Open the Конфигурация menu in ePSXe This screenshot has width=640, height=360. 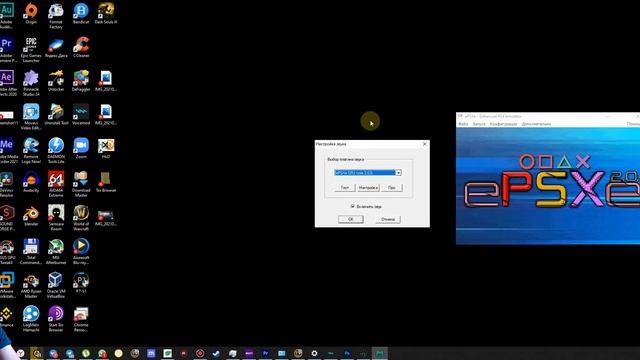tap(503, 124)
